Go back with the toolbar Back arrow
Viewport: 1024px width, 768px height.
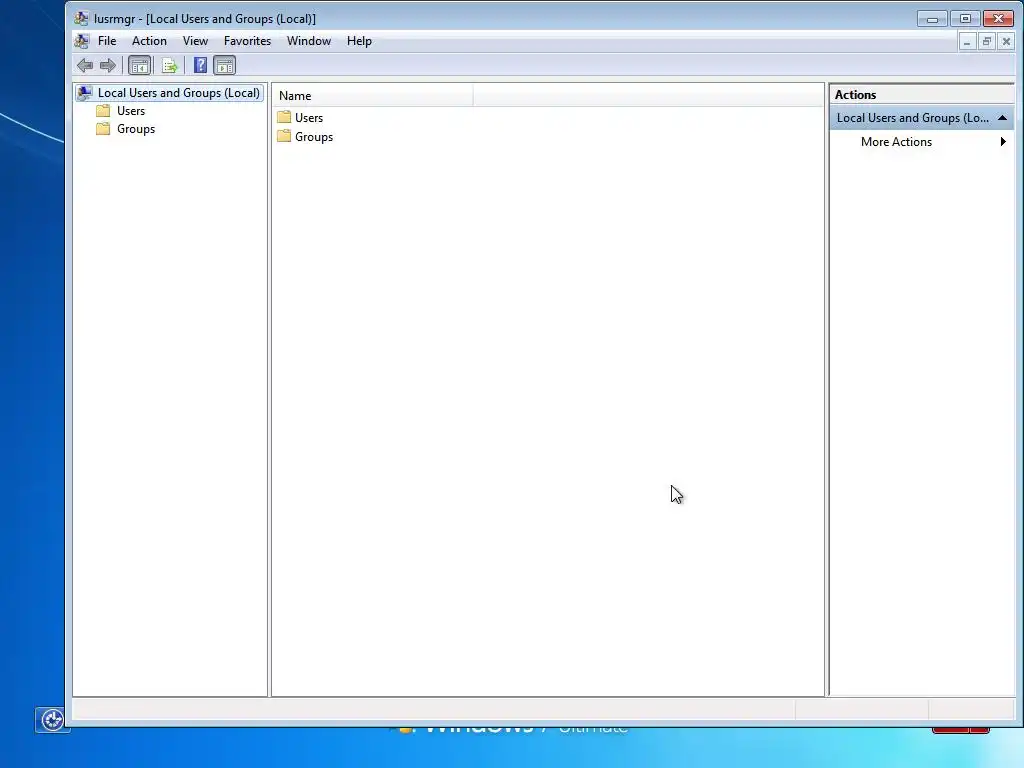[x=85, y=65]
